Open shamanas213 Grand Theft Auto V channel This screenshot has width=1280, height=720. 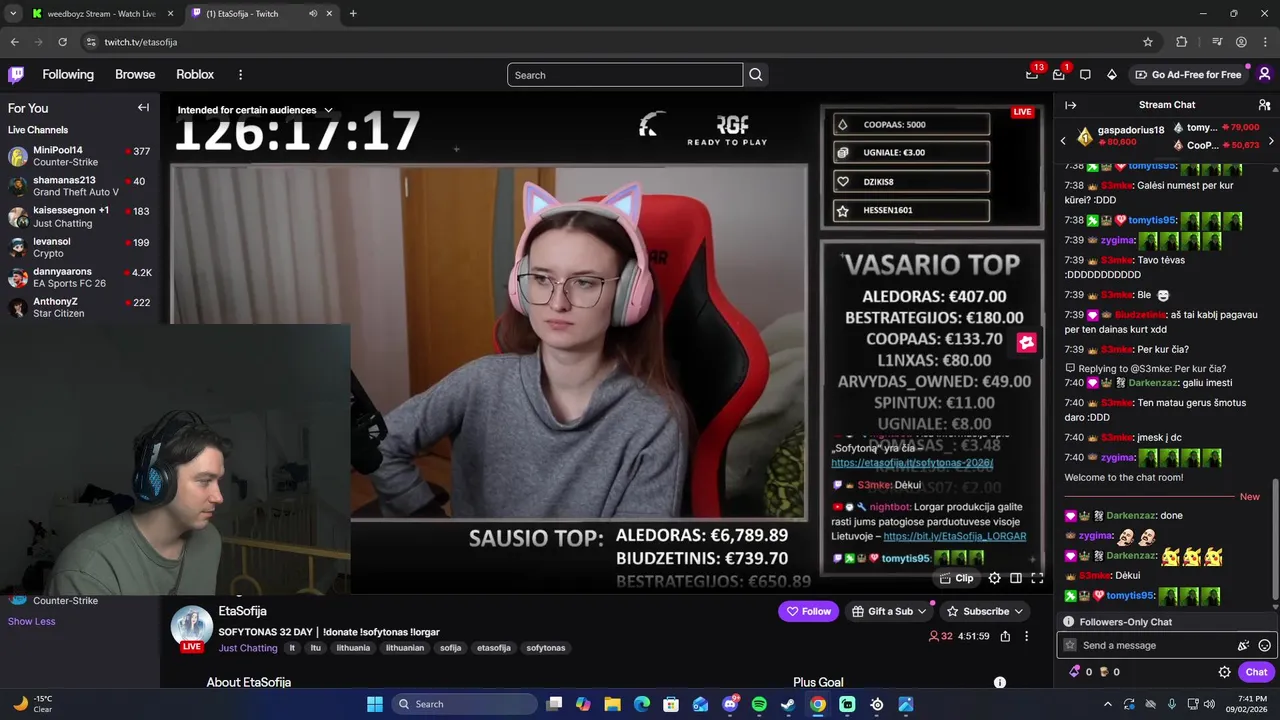coord(80,186)
